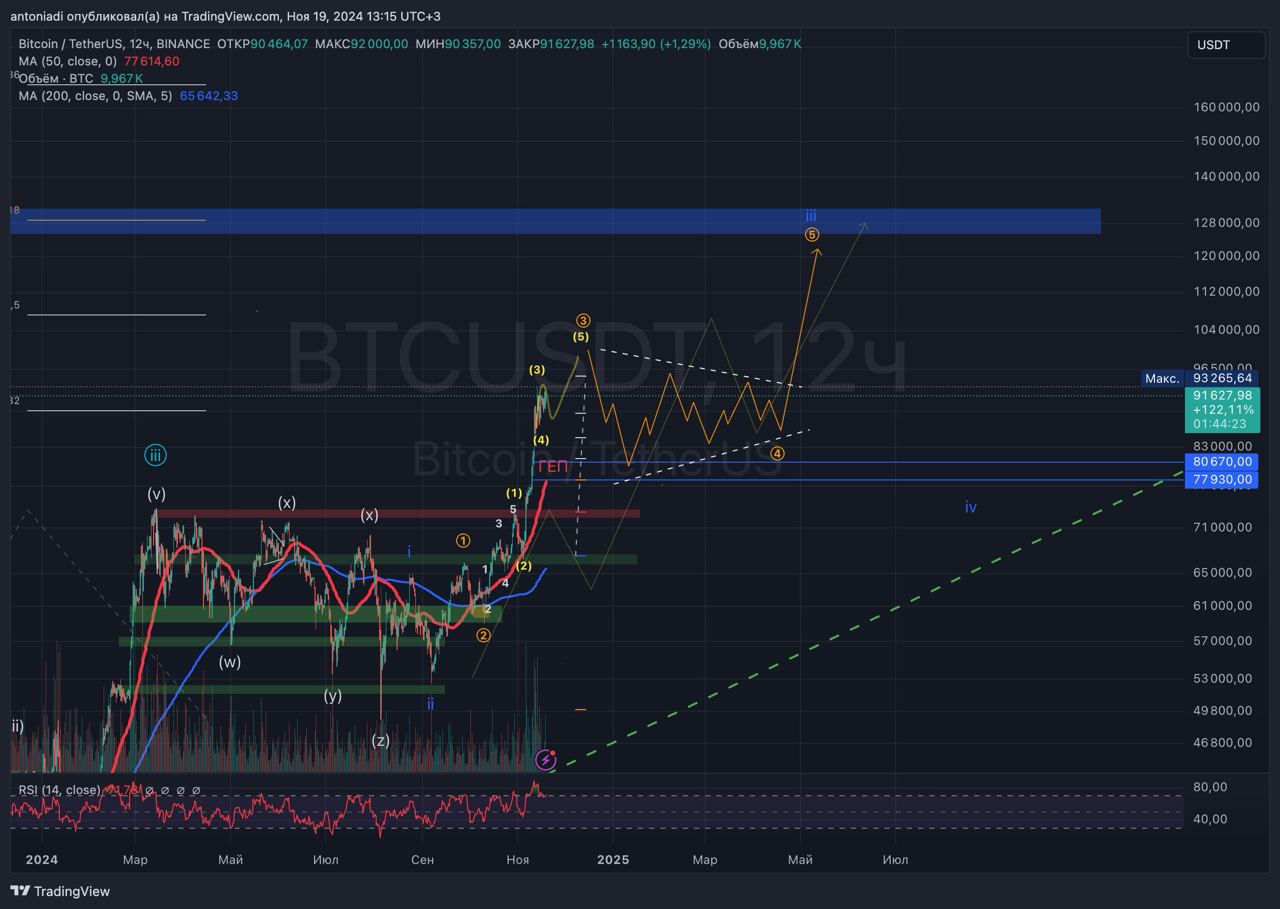Click the ОТКР value 90 464,07
The image size is (1280, 909).
279,44
